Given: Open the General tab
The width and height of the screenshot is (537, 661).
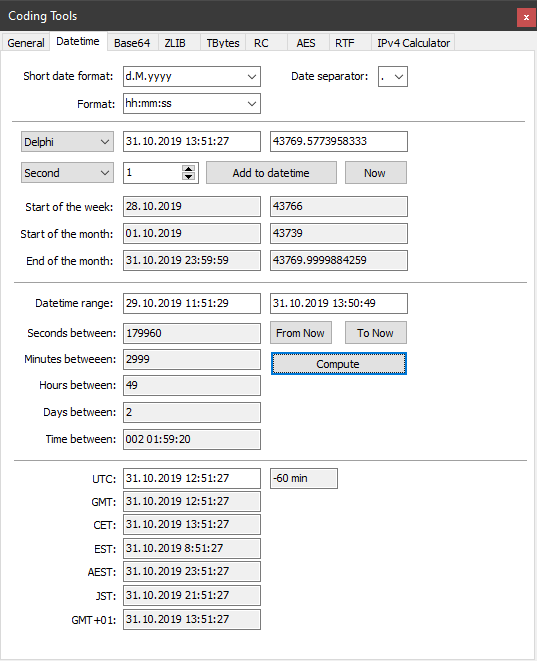Looking at the screenshot, I should point(26,43).
